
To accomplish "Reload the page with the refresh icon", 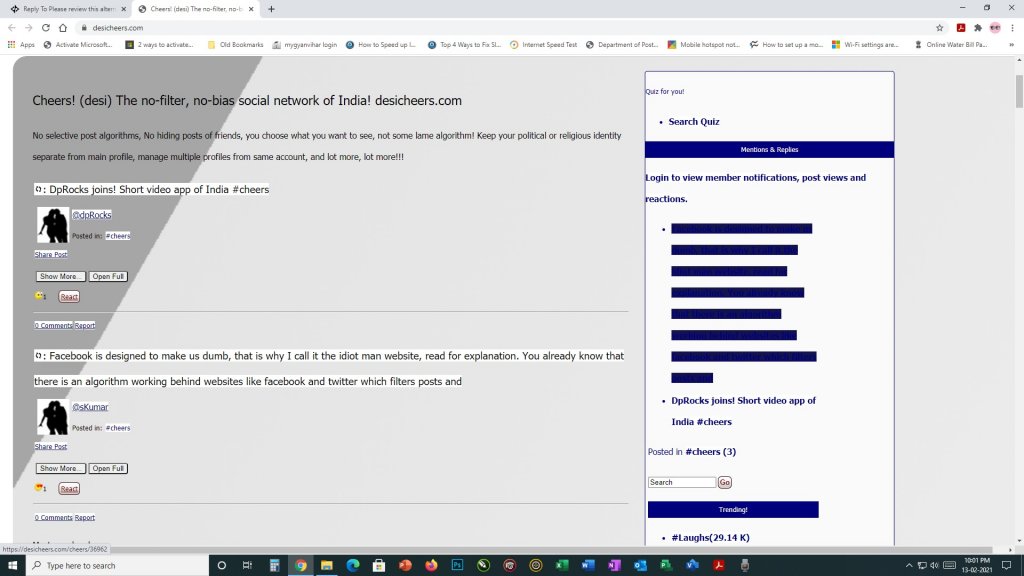I will point(46,27).
